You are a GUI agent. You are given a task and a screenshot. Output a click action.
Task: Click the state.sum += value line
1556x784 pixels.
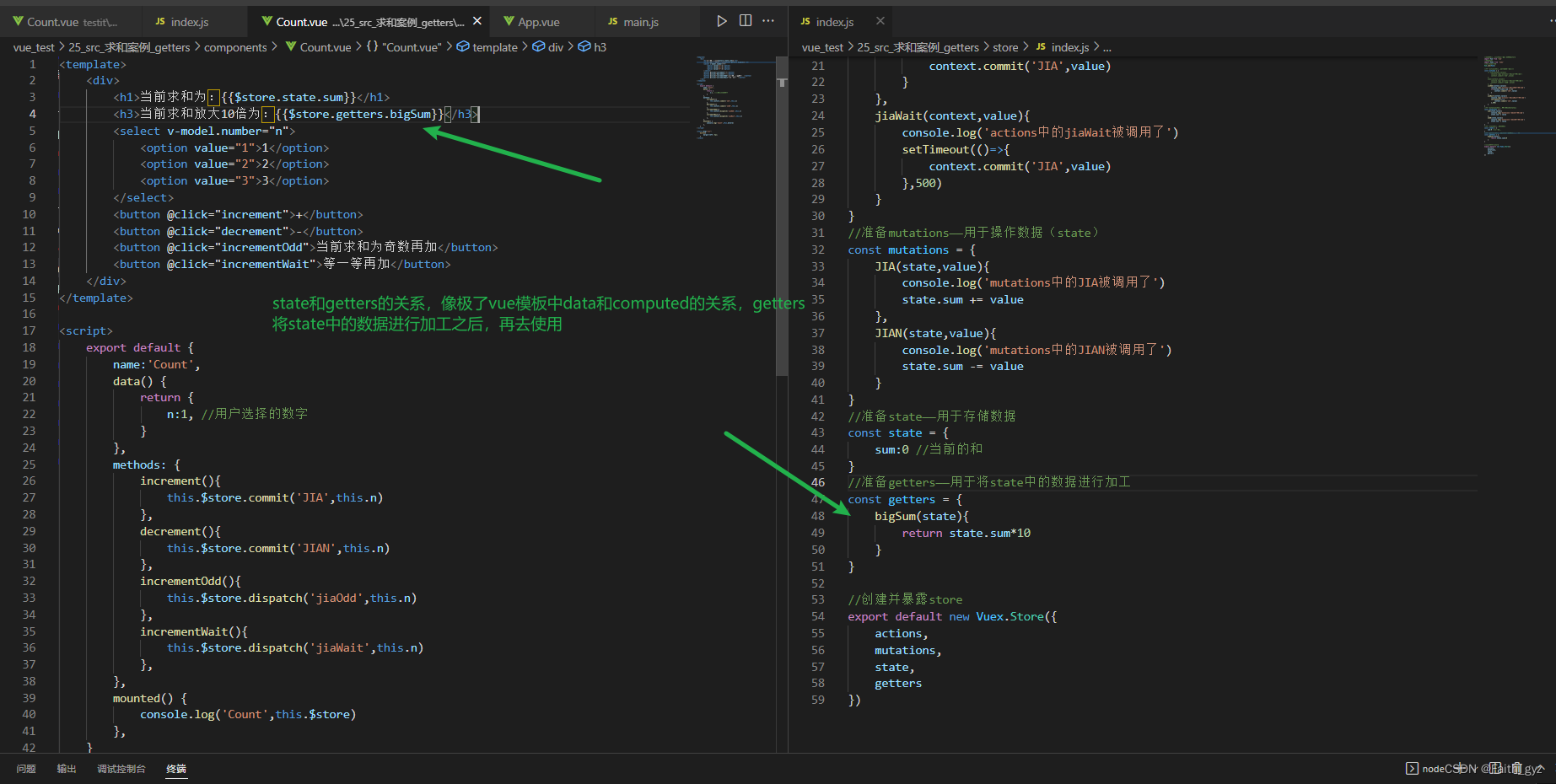coord(963,299)
